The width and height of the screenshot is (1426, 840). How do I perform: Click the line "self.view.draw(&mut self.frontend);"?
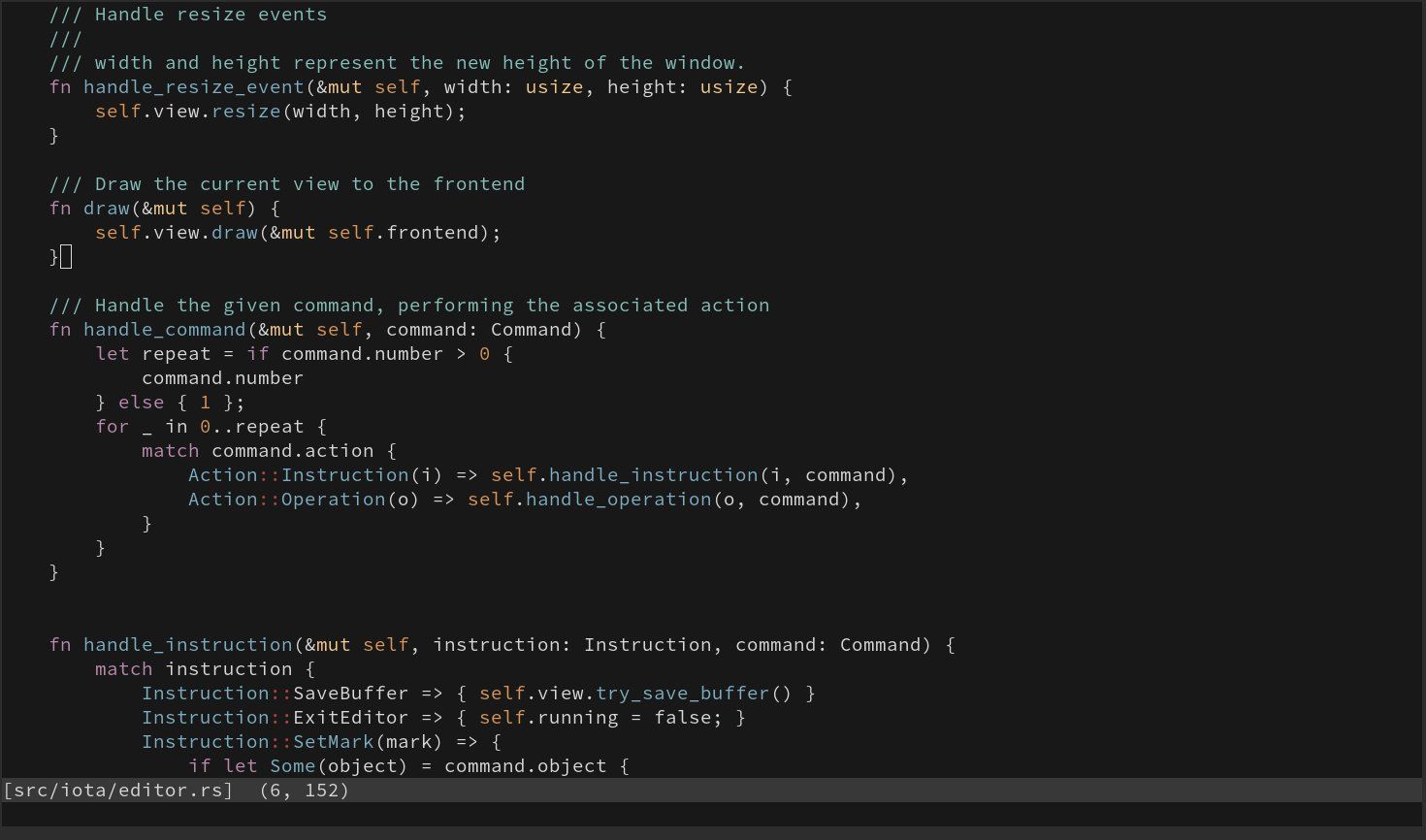pos(298,233)
